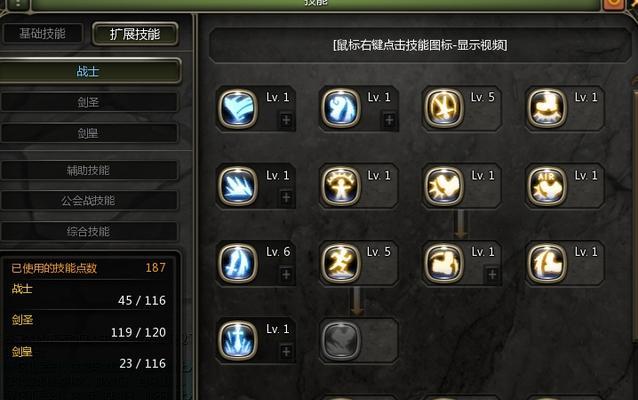Select the grayed-out locked skill icon
638x400 pixels.
[341, 341]
